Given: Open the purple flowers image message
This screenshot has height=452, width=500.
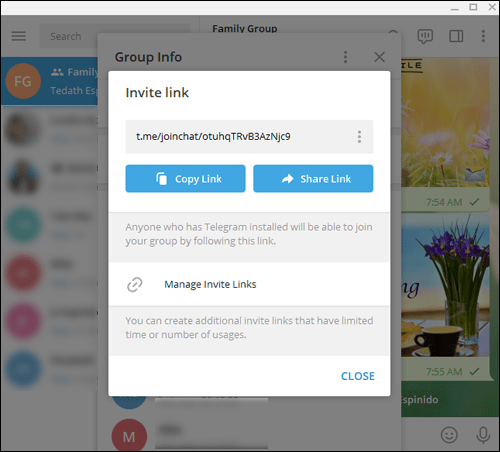Looking at the screenshot, I should (x=445, y=285).
